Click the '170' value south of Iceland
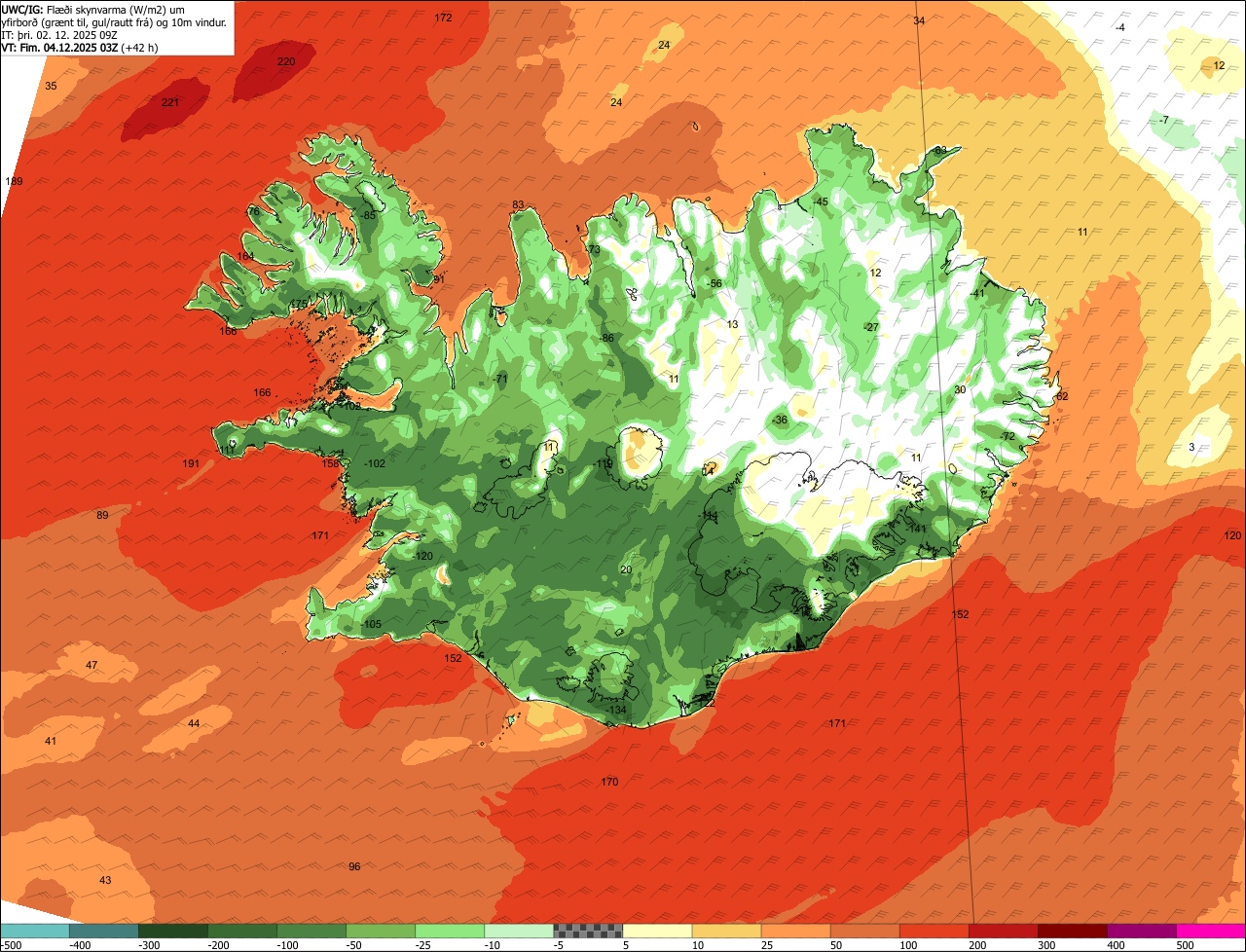1246x952 pixels. pos(609,782)
